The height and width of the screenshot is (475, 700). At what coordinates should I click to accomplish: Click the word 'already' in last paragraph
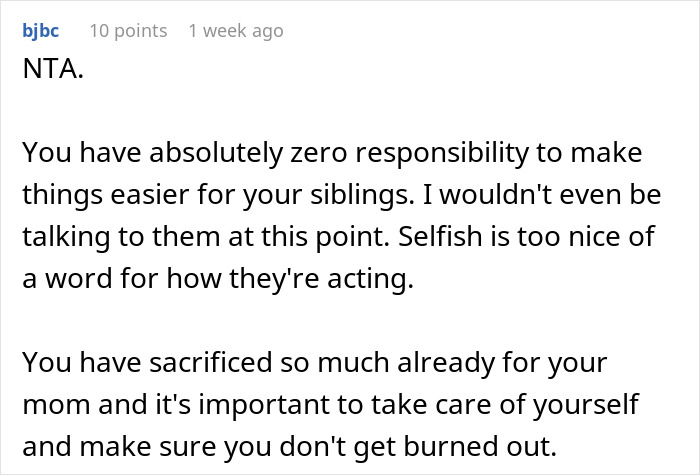(x=446, y=362)
